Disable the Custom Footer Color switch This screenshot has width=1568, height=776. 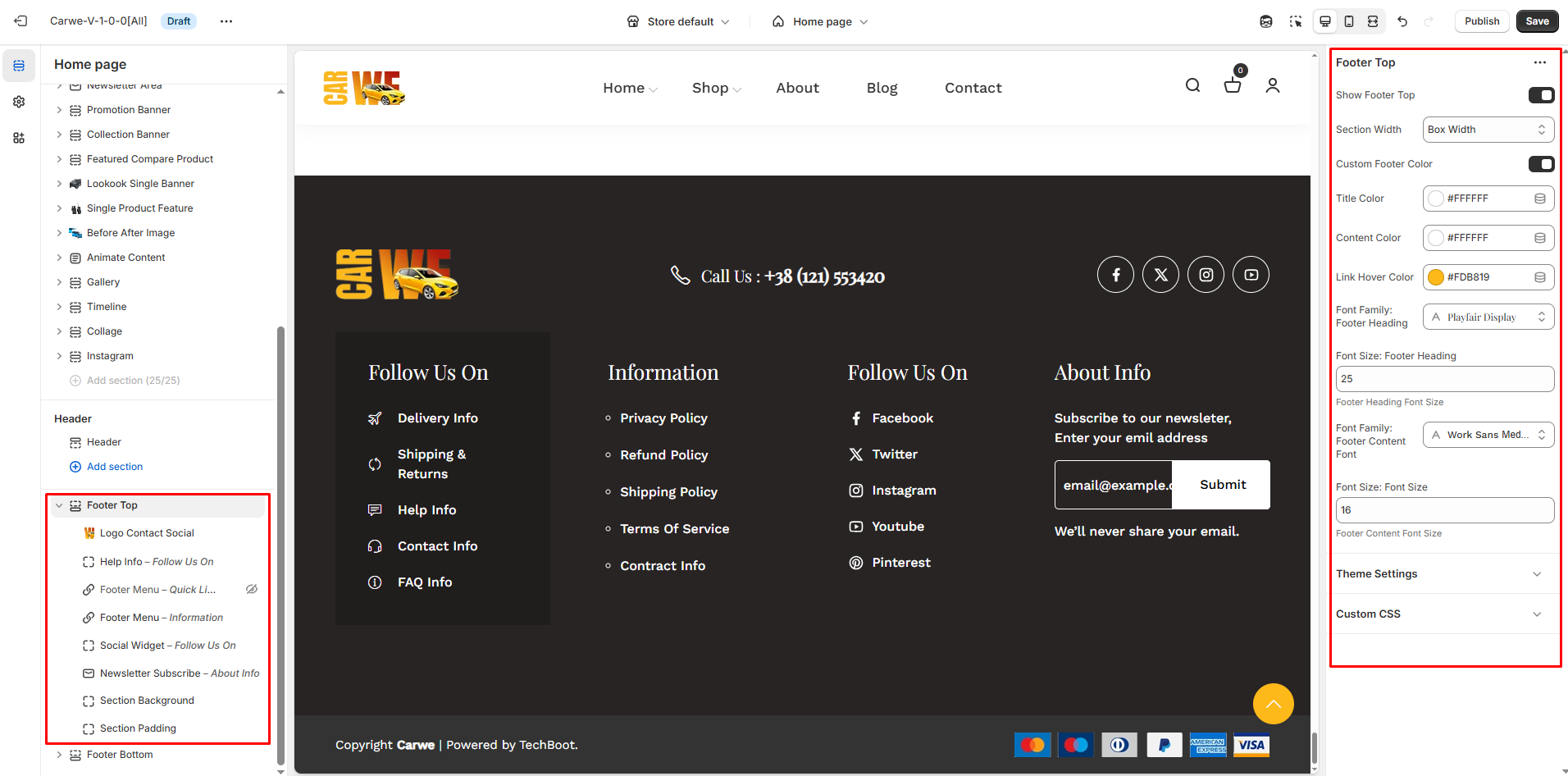(x=1541, y=164)
